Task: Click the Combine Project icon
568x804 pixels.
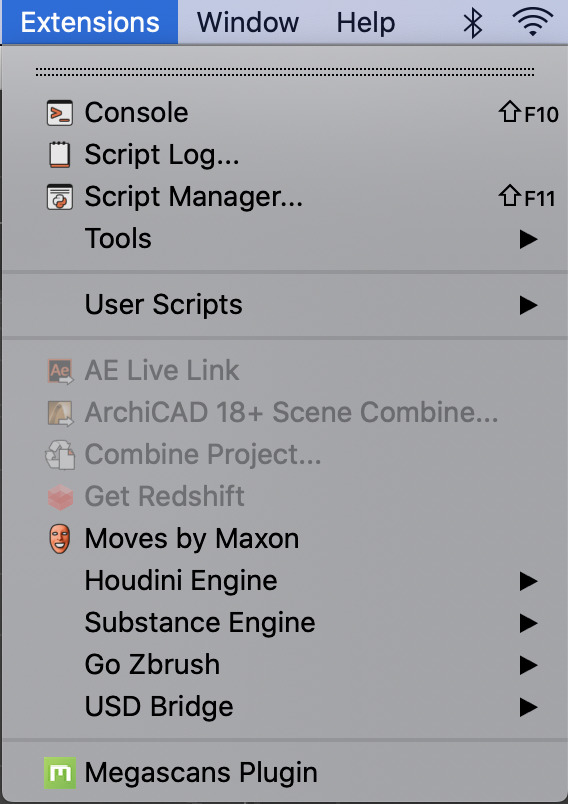Action: coord(60,455)
